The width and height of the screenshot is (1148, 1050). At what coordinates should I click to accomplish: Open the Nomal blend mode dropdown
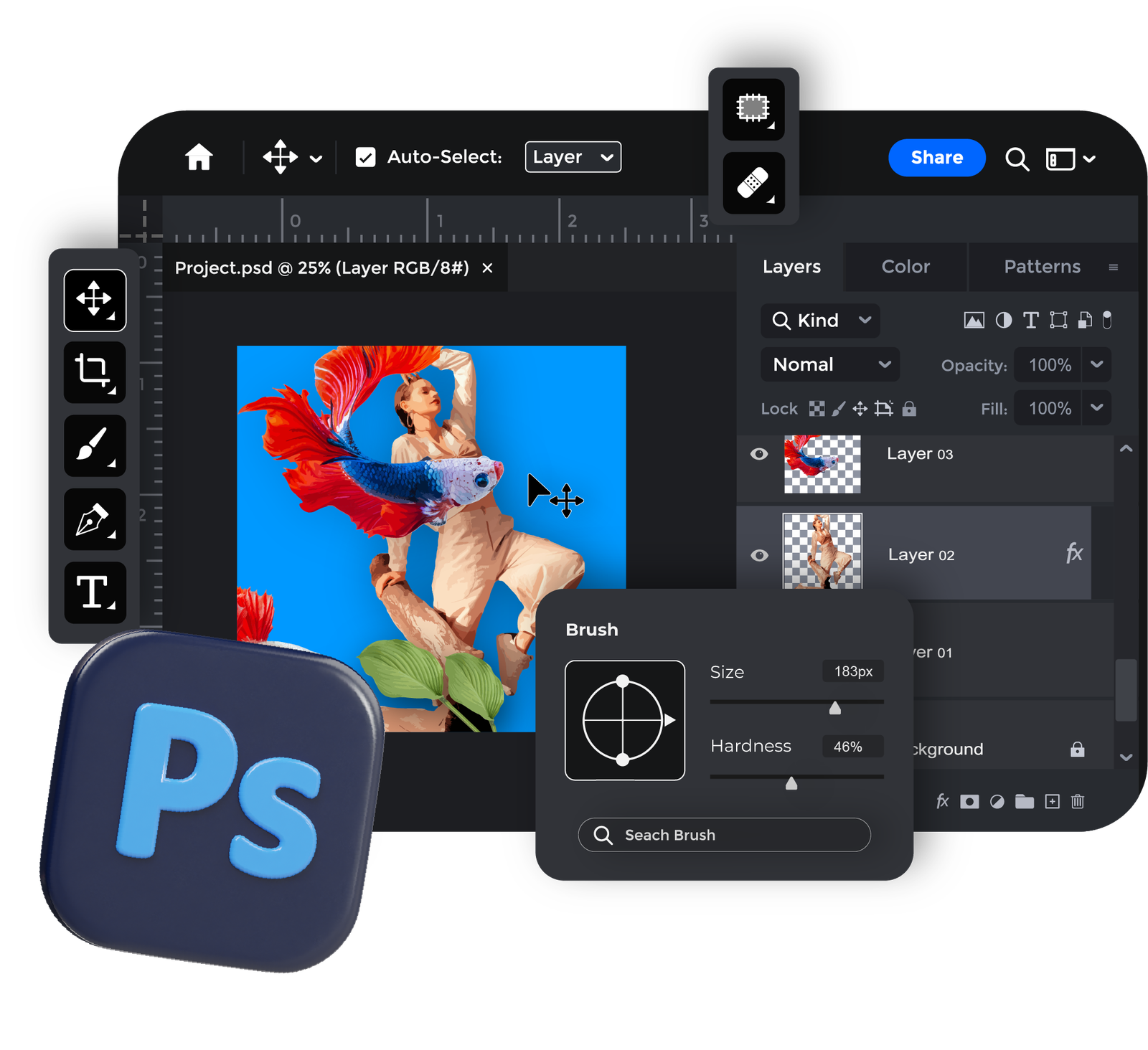point(830,364)
